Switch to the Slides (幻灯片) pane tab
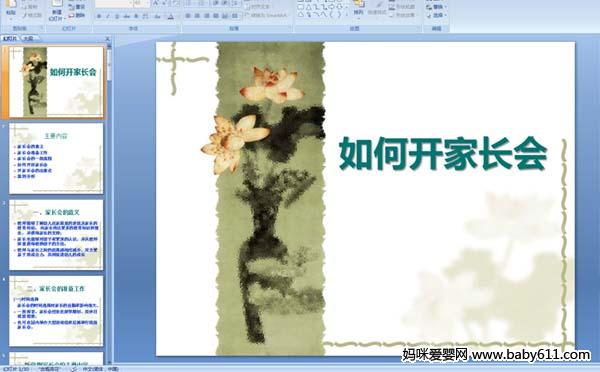The width and height of the screenshot is (600, 372). pos(10,38)
